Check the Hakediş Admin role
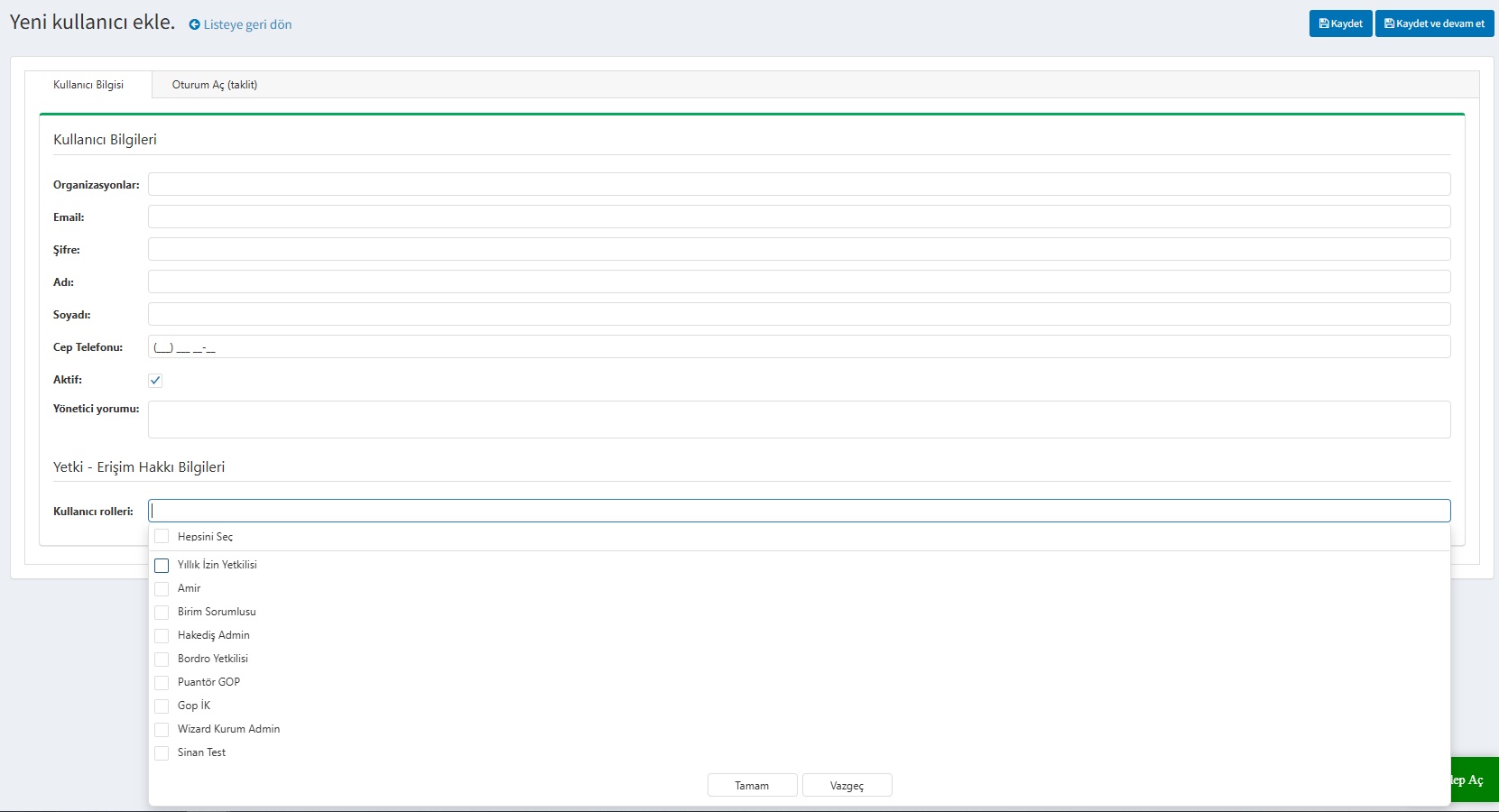The image size is (1499, 812). [162, 636]
